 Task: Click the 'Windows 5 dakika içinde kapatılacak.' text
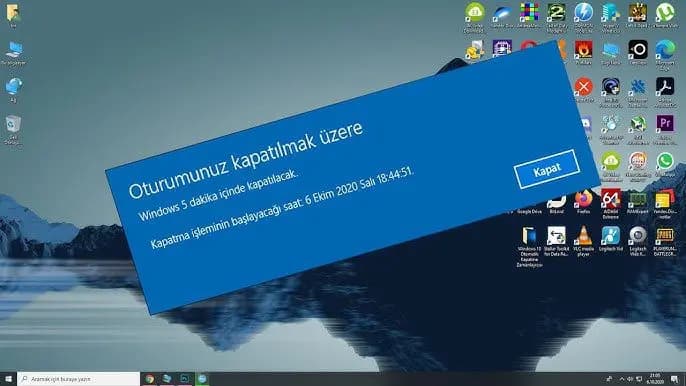point(218,195)
